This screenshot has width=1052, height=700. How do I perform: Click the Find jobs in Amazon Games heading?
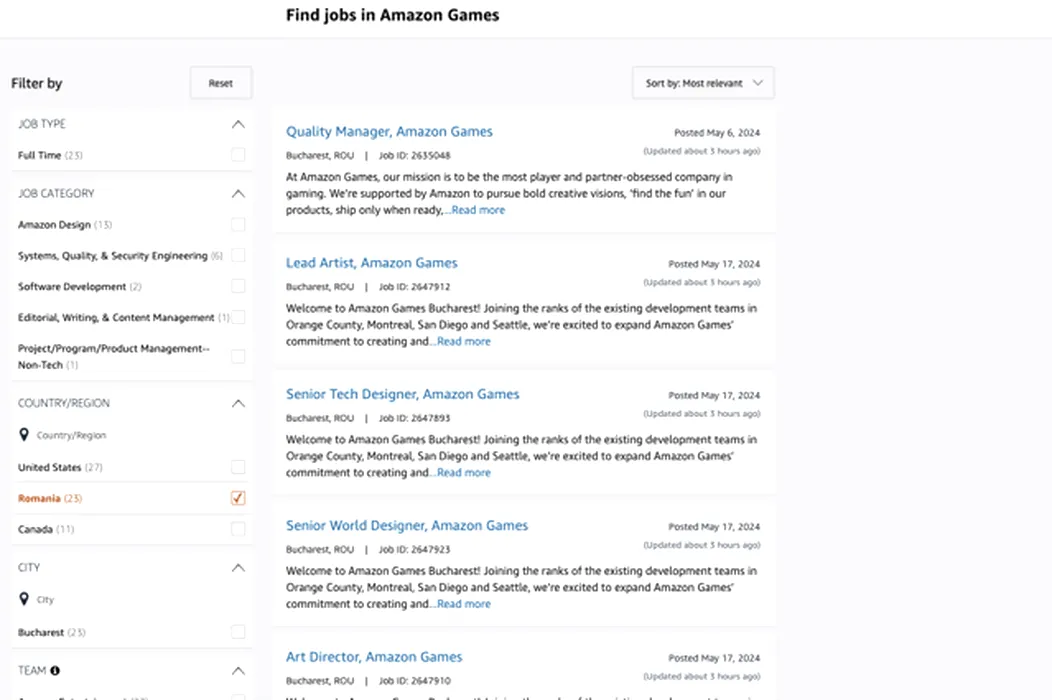[x=392, y=15]
